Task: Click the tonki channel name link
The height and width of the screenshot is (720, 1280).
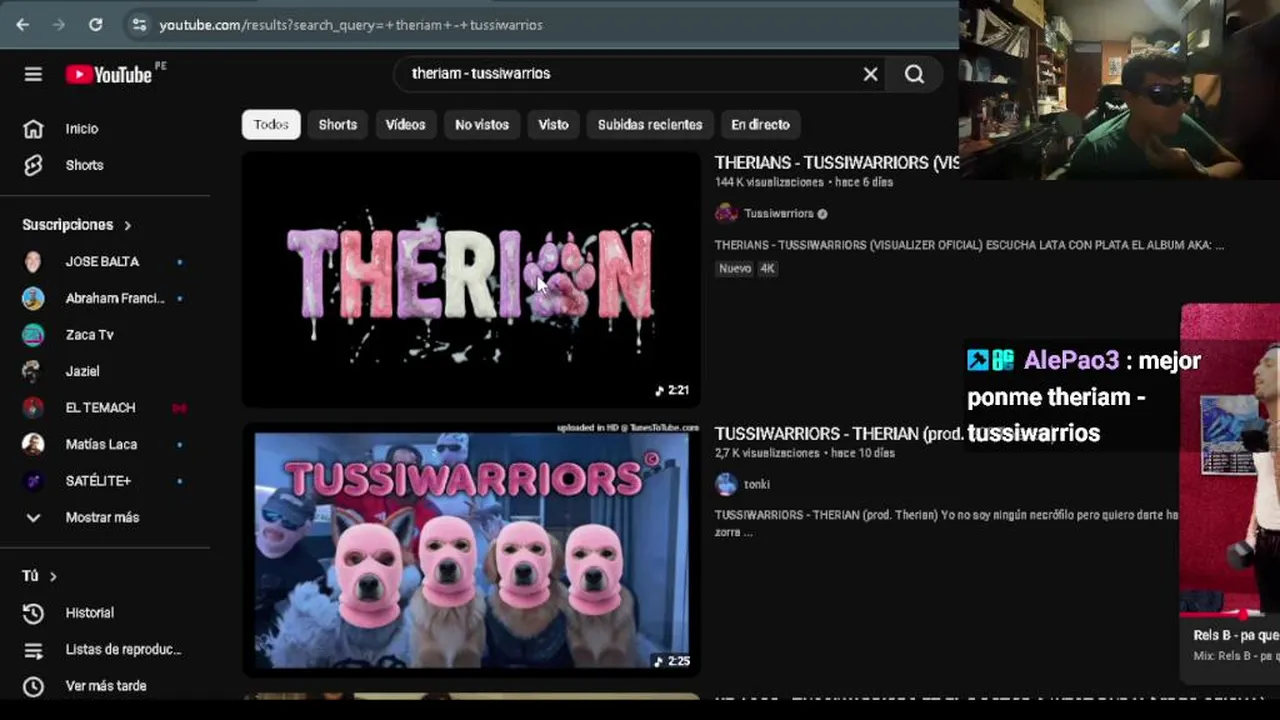Action: pyautogui.click(x=757, y=485)
